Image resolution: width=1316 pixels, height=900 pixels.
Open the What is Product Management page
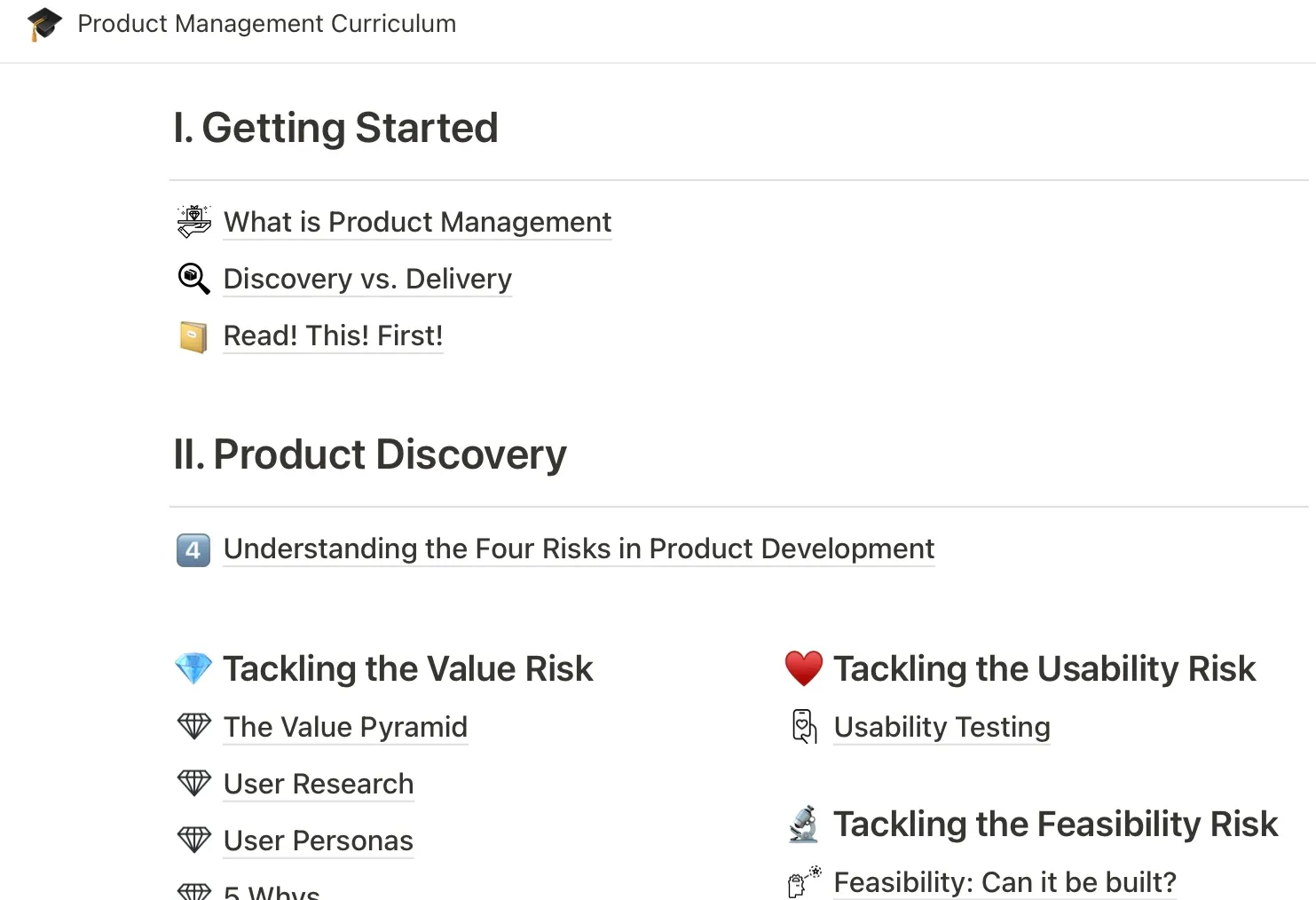417,222
